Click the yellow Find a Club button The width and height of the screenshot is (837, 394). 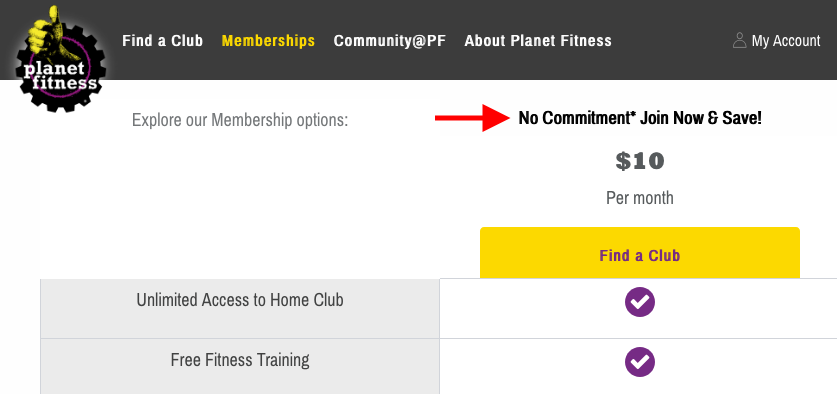(639, 253)
